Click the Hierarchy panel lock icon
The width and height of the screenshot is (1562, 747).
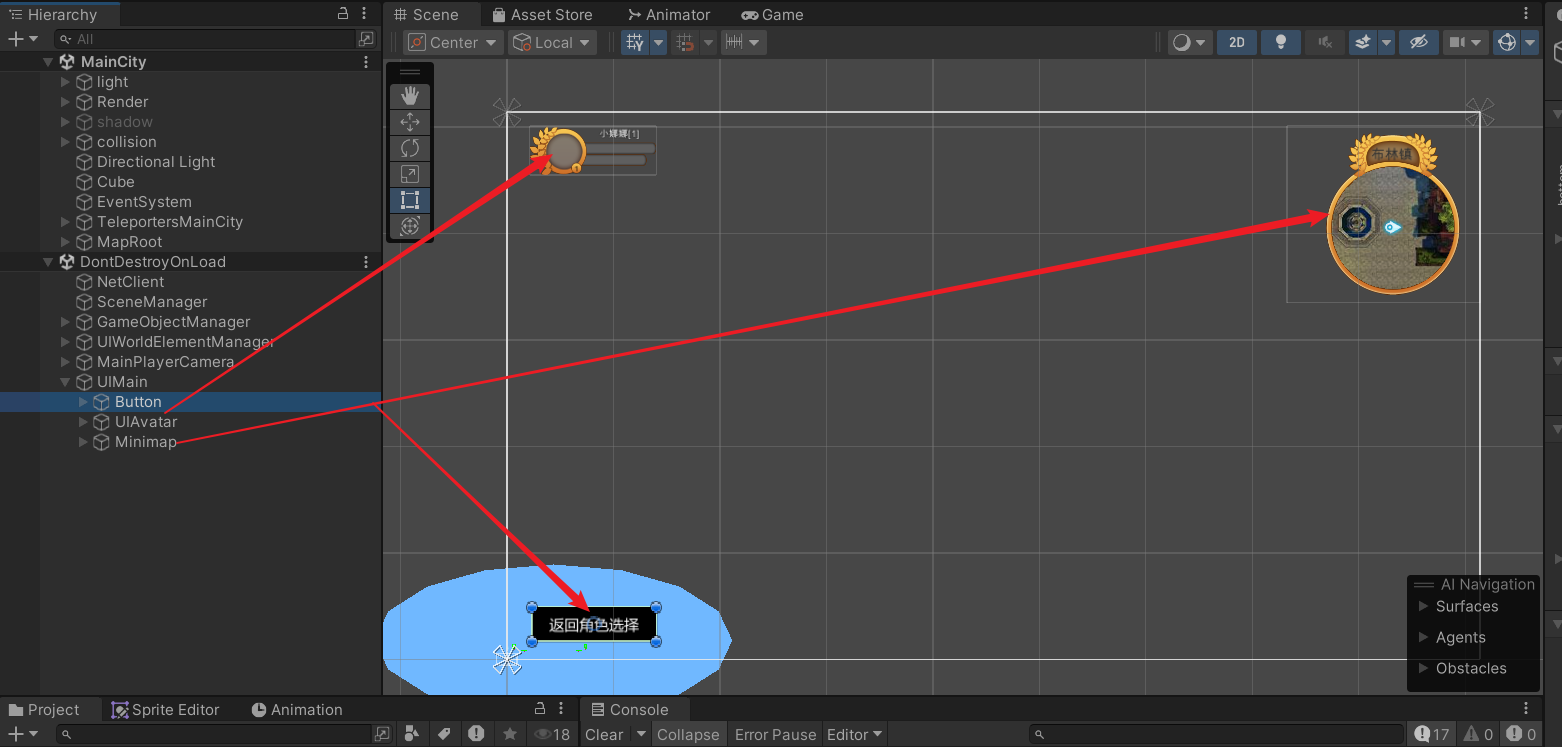pos(343,14)
